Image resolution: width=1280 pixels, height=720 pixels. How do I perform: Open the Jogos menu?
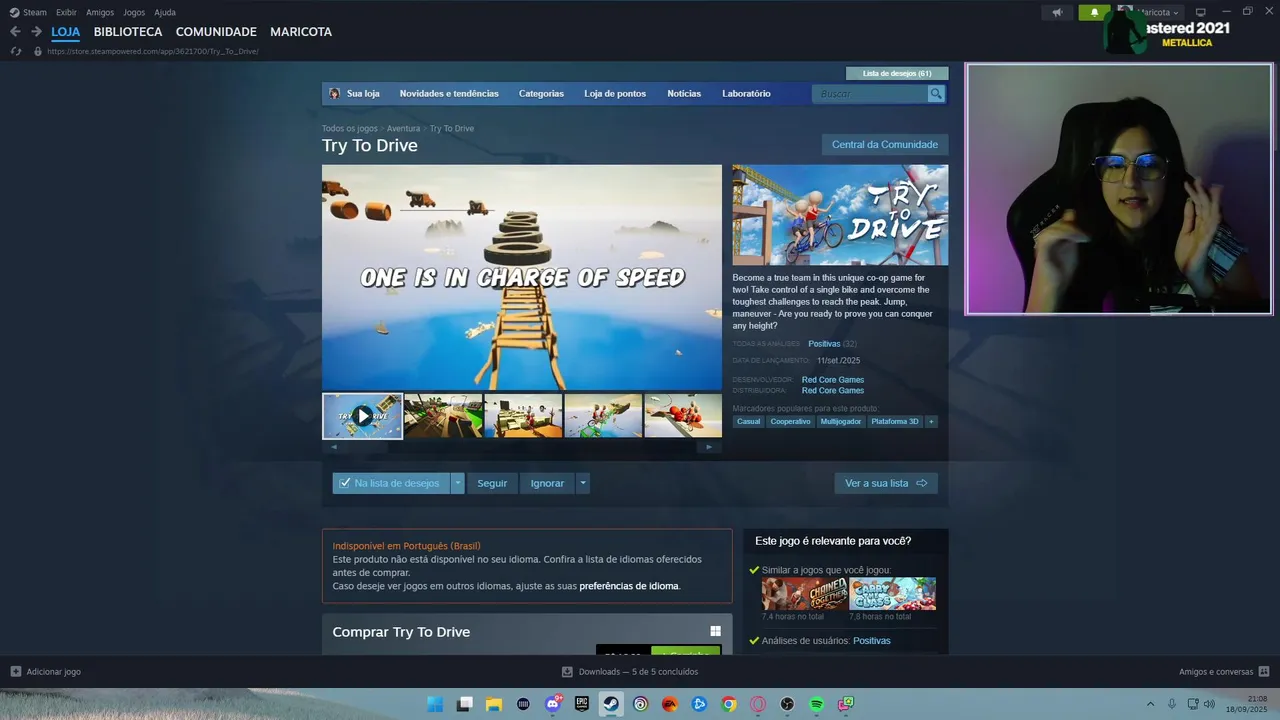click(134, 12)
